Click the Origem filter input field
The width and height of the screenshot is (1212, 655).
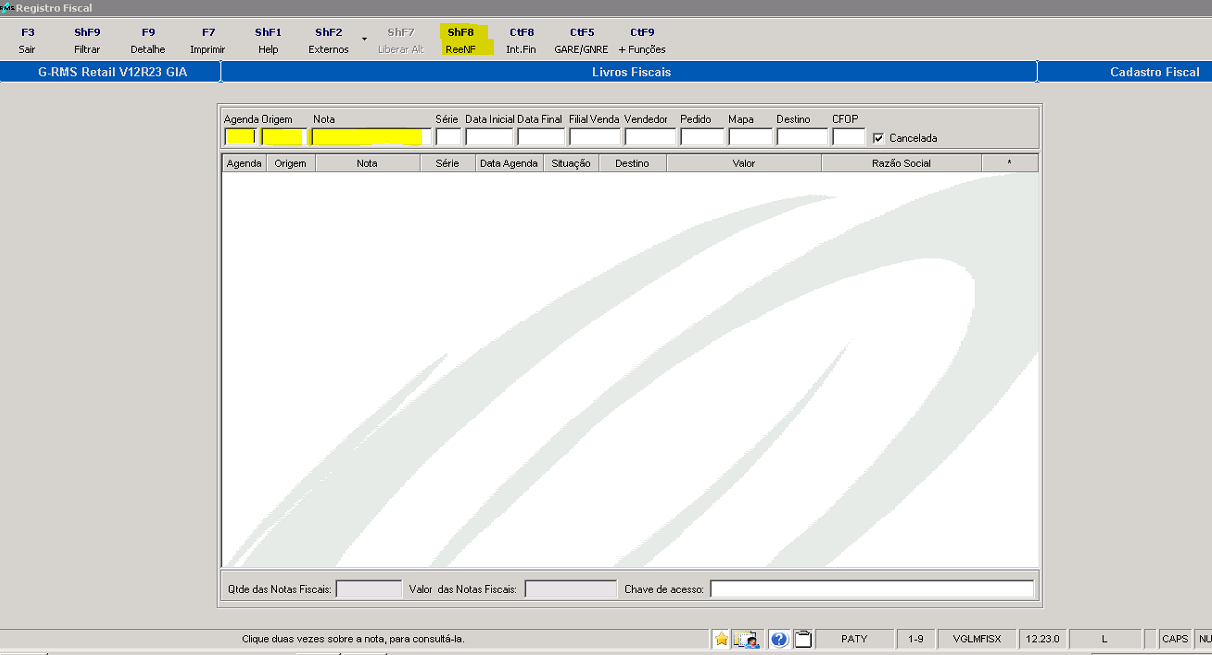coord(282,137)
